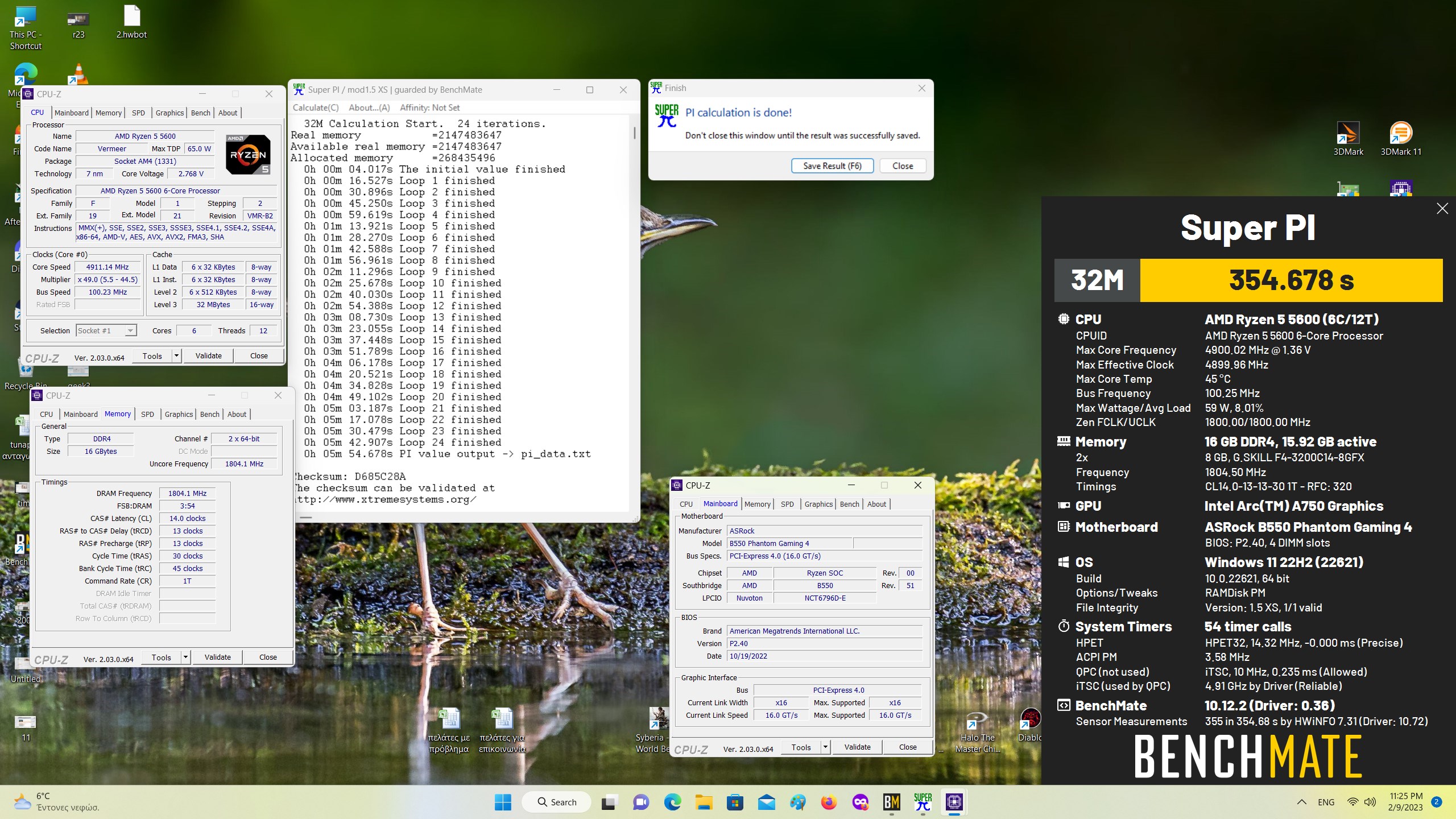
Task: Open the πελάτες για επικοινωνία spreadsheet icon
Action: click(502, 731)
